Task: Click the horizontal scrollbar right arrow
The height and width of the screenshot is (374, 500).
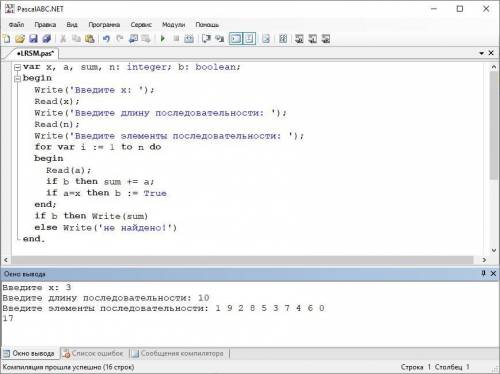Action: 484,260
